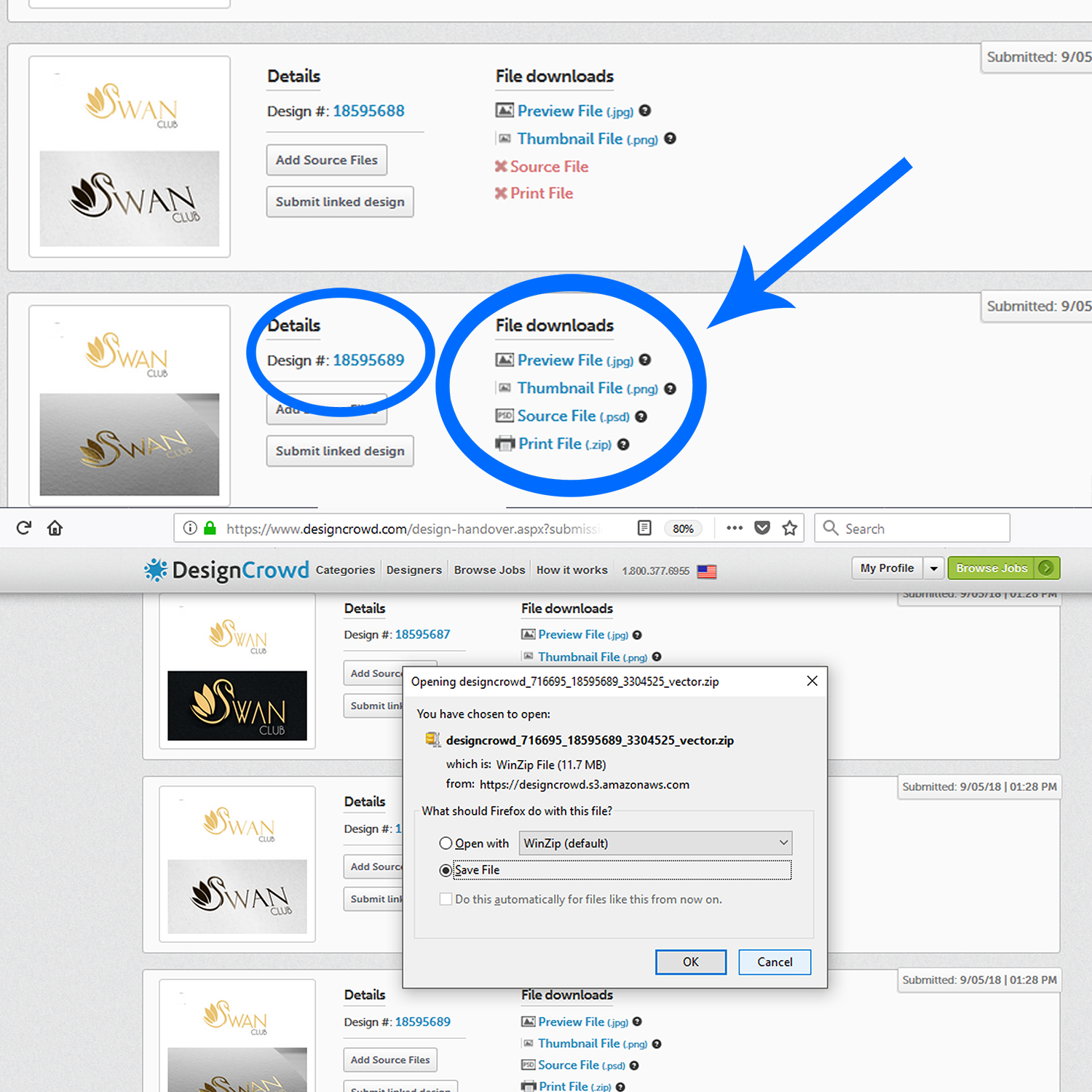Click help icon beside Preview File for design 18595687
Viewport: 1092px width, 1092px height.
(x=637, y=635)
